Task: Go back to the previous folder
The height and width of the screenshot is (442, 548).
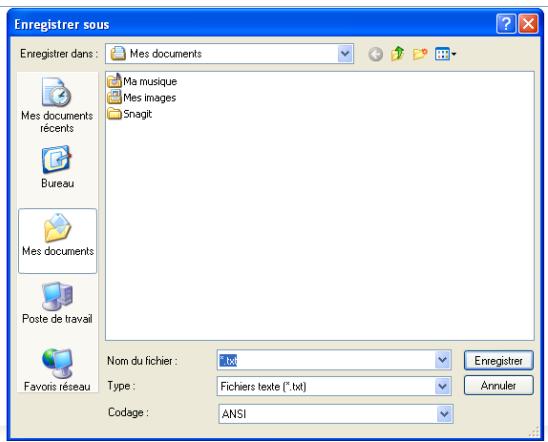Action: (376, 54)
